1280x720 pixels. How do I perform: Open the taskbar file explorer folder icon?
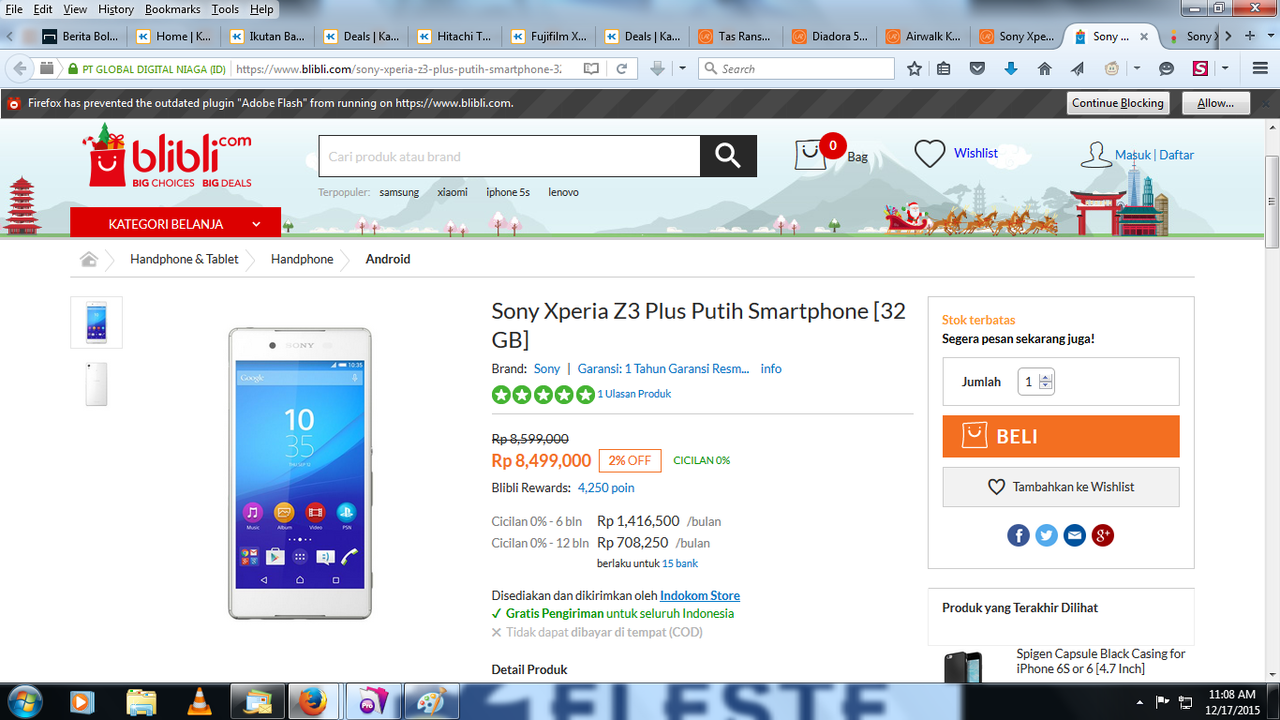[x=142, y=702]
